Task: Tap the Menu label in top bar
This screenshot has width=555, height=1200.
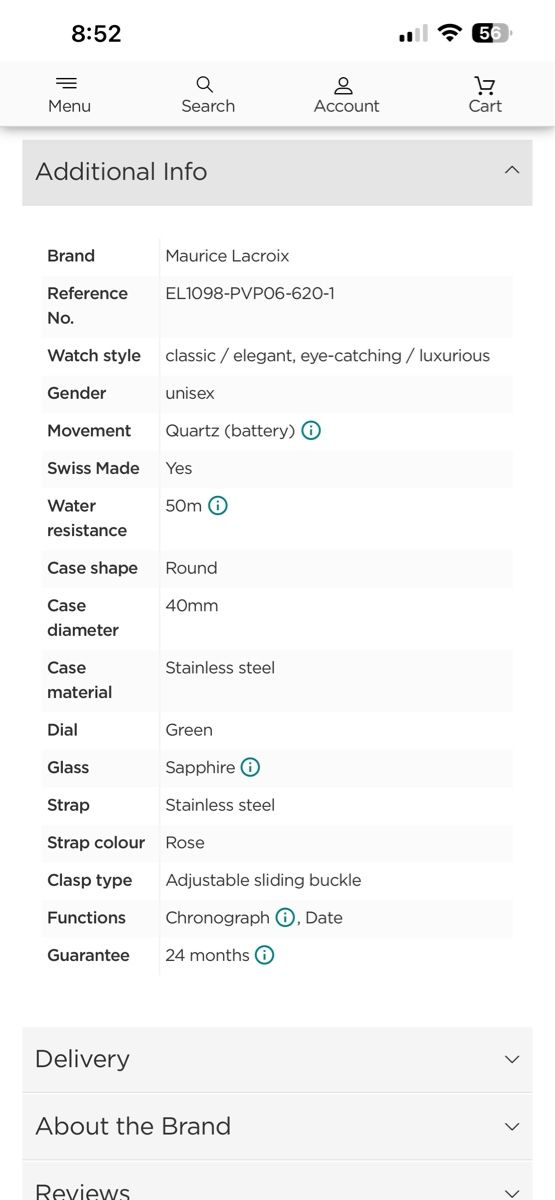Action: 69,106
